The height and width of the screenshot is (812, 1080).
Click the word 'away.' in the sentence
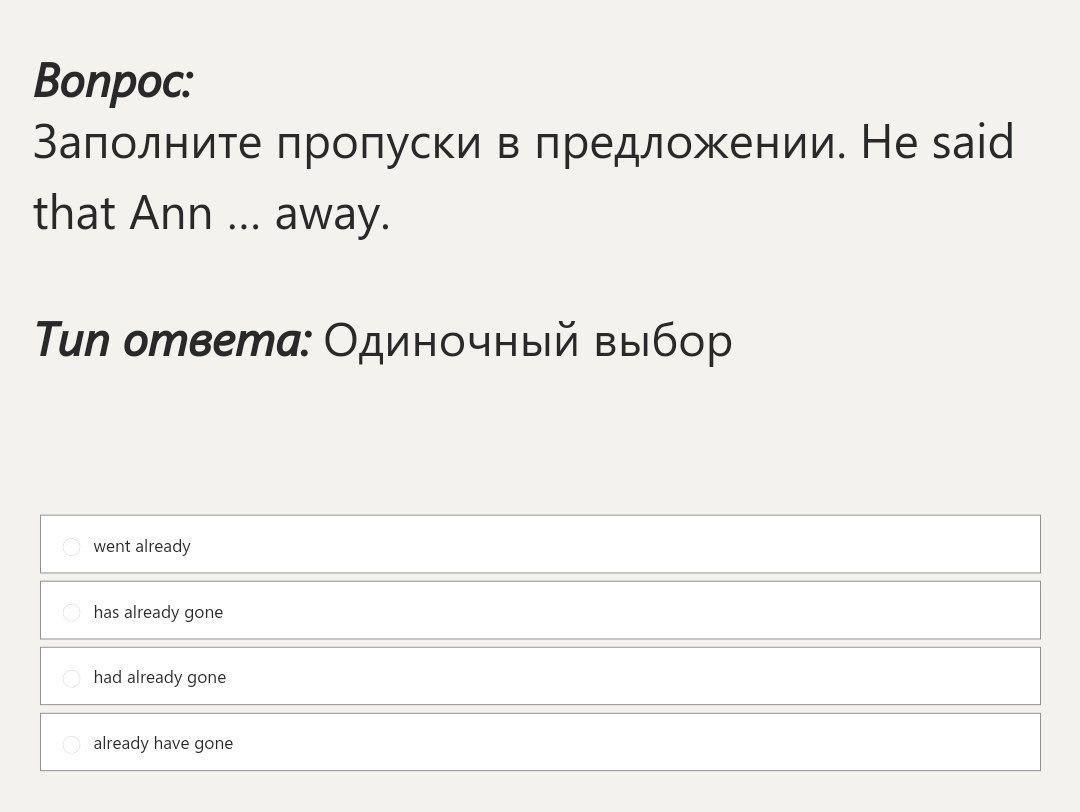coord(331,215)
